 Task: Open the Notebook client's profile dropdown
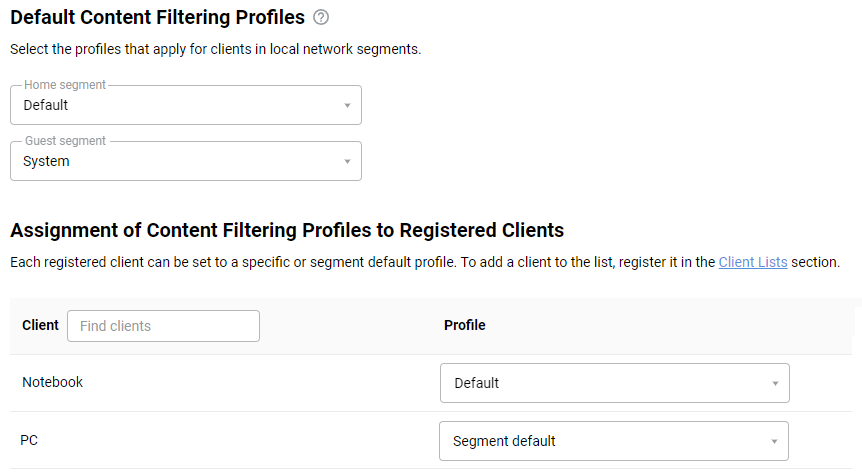point(614,383)
